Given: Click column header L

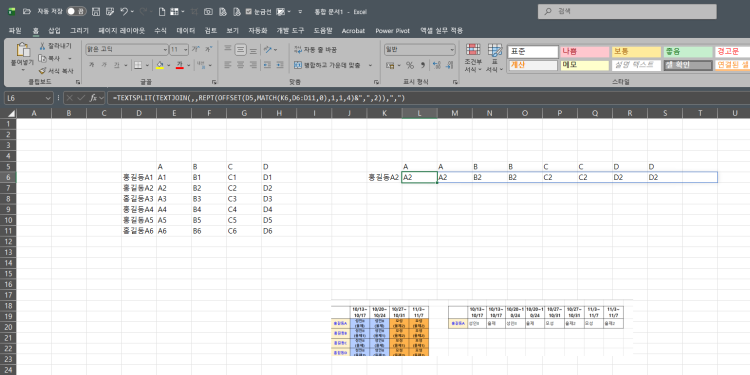Looking at the screenshot, I should click(419, 113).
